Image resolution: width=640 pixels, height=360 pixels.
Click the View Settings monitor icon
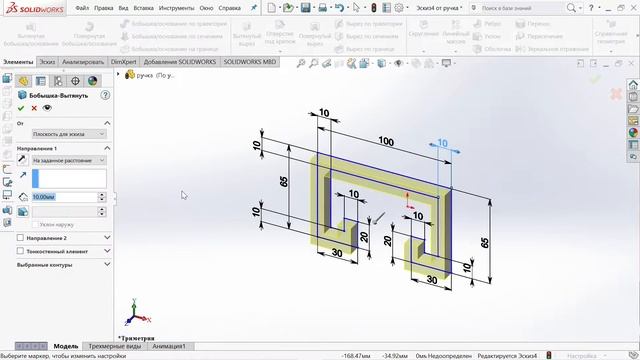coord(447,63)
